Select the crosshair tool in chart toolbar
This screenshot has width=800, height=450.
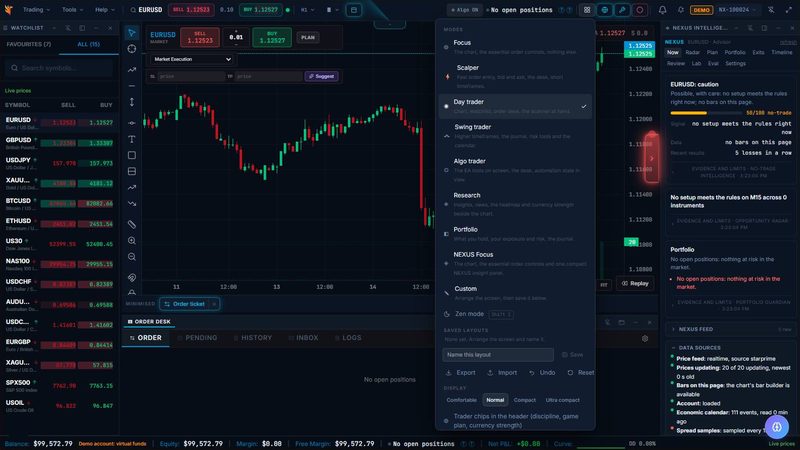132,49
